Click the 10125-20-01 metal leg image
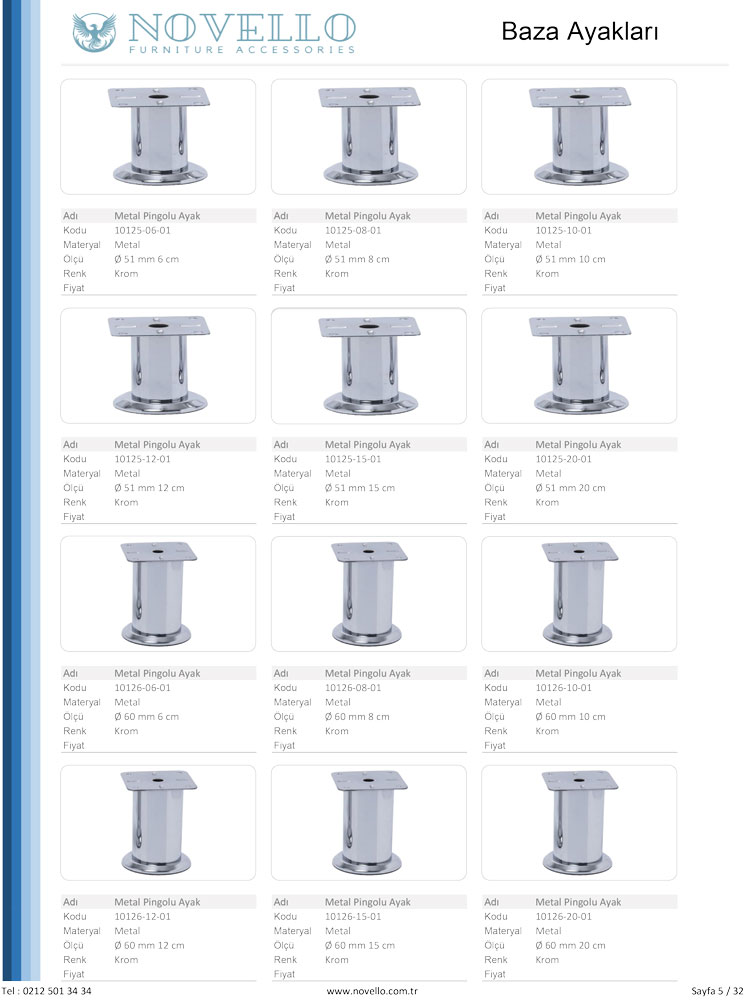The width and height of the screenshot is (745, 1000). [579, 365]
